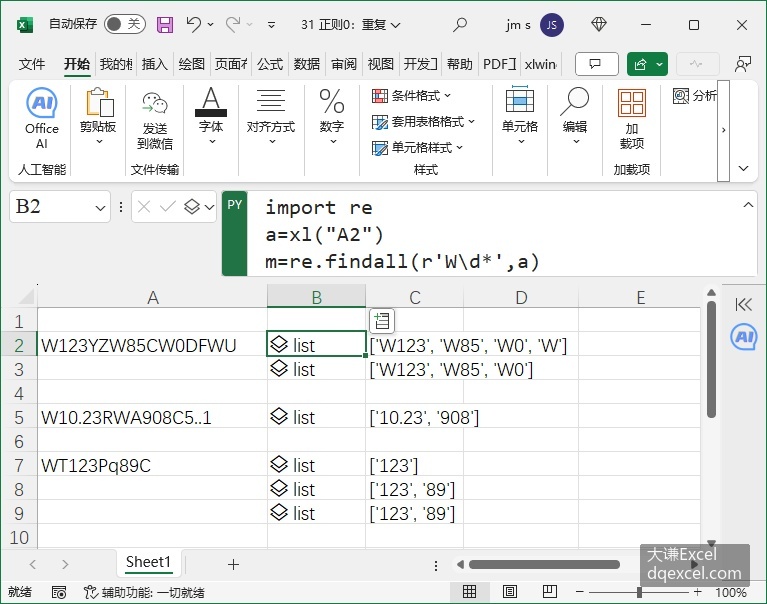Click the vertical scrollbar thumb
This screenshot has height=604, width=767.
tap(711, 359)
